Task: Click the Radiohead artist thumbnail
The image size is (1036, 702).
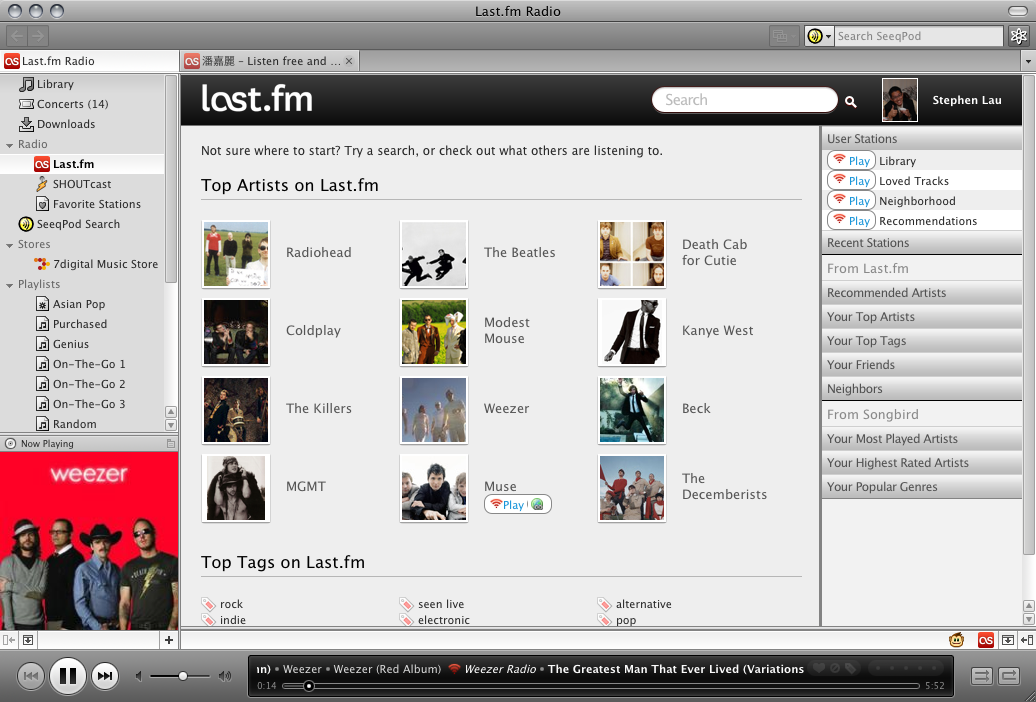Action: [x=236, y=254]
